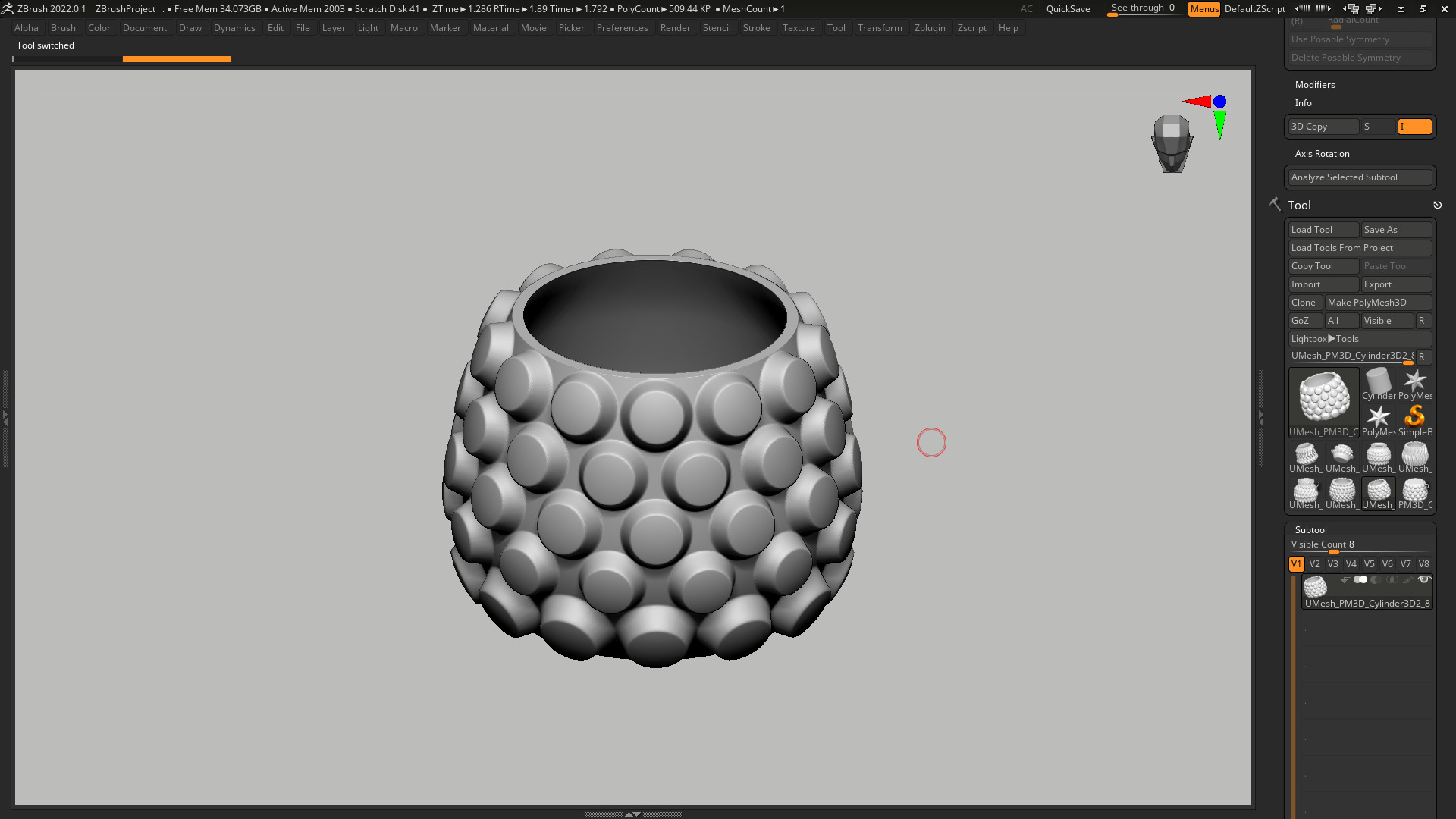Select the PolyMesh star beside SimpleBrush
This screenshot has height=819, width=1456.
[x=1378, y=420]
